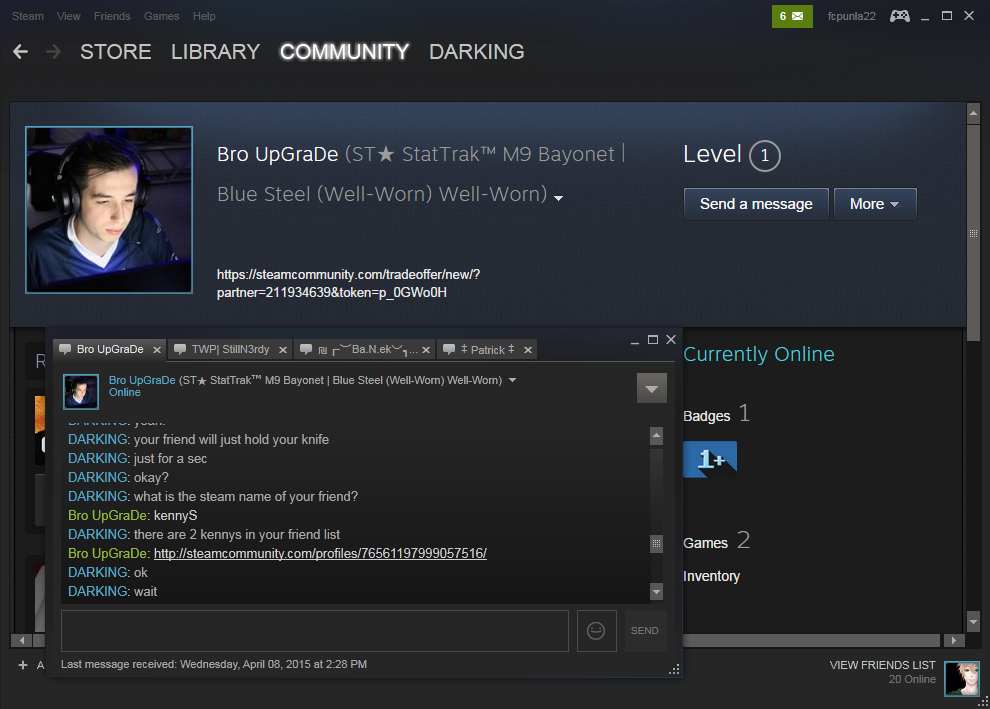Image resolution: width=990 pixels, height=709 pixels.
Task: Click the fcpunla22 account name
Action: (x=851, y=16)
